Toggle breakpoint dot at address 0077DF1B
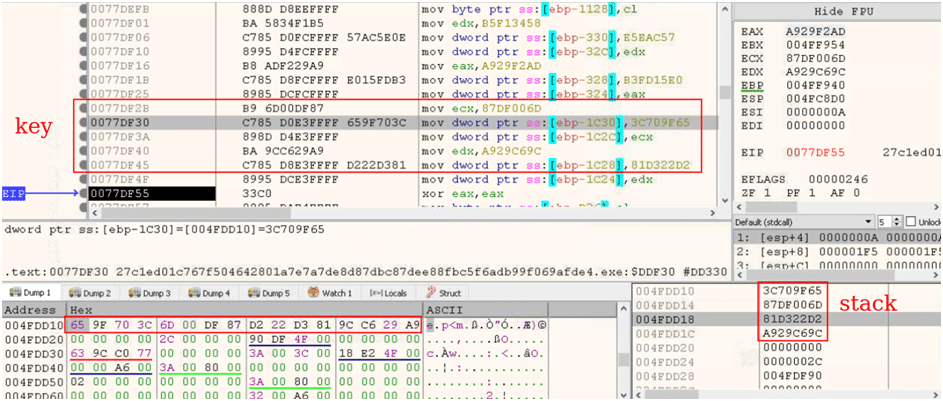 83,81
